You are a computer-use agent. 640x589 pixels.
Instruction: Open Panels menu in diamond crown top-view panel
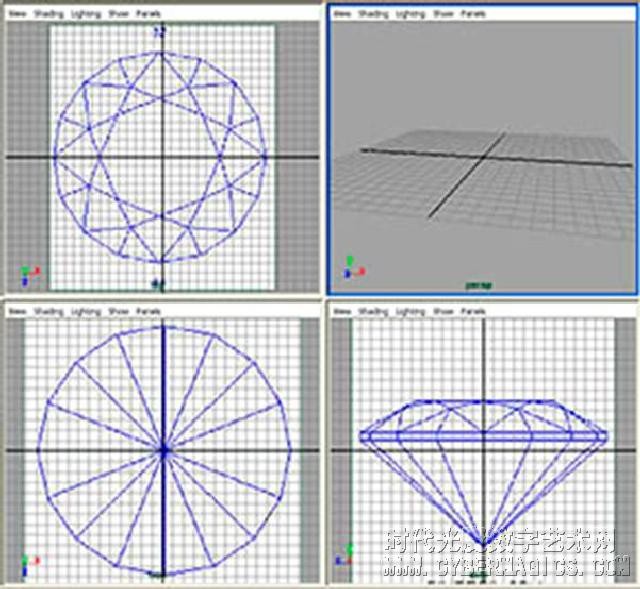pyautogui.click(x=148, y=14)
